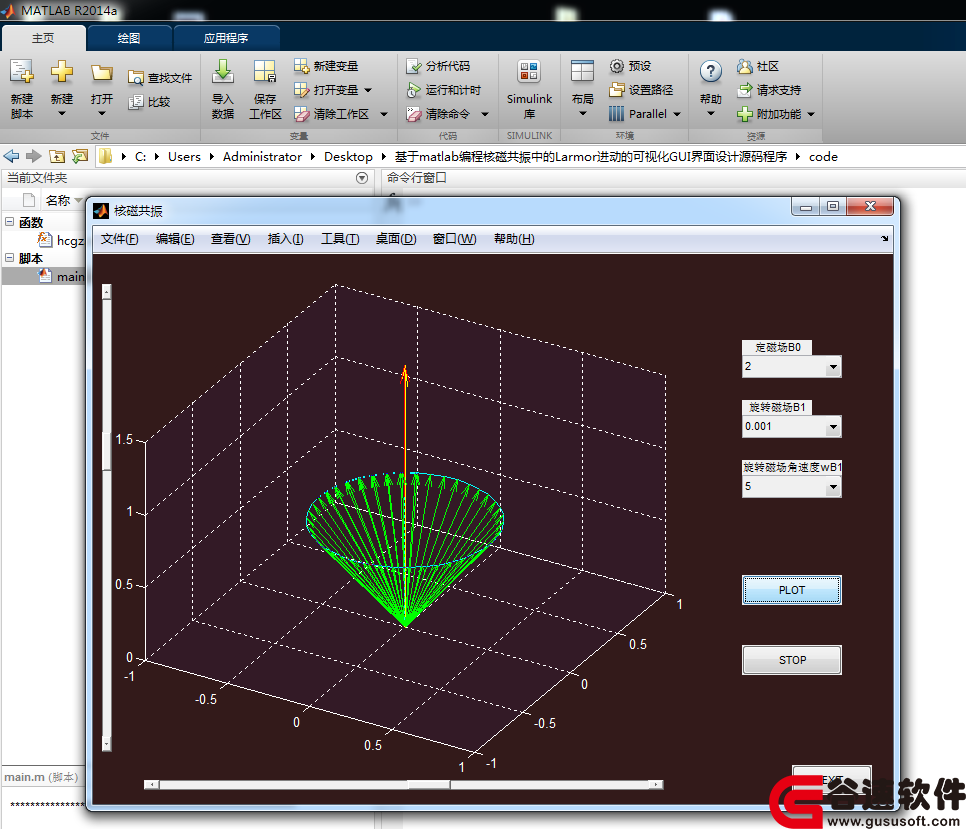Expand the 清除工作区 dropdown arrow
This screenshot has height=829, width=966.
(384, 114)
